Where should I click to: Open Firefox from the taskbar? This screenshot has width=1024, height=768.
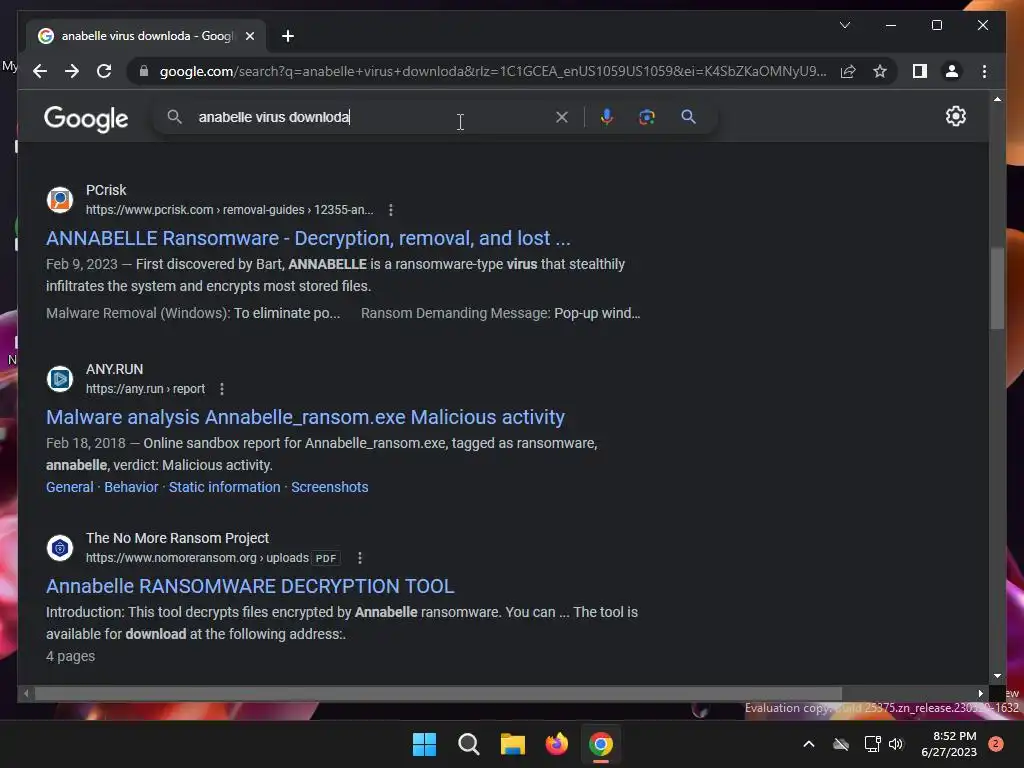pyautogui.click(x=556, y=744)
